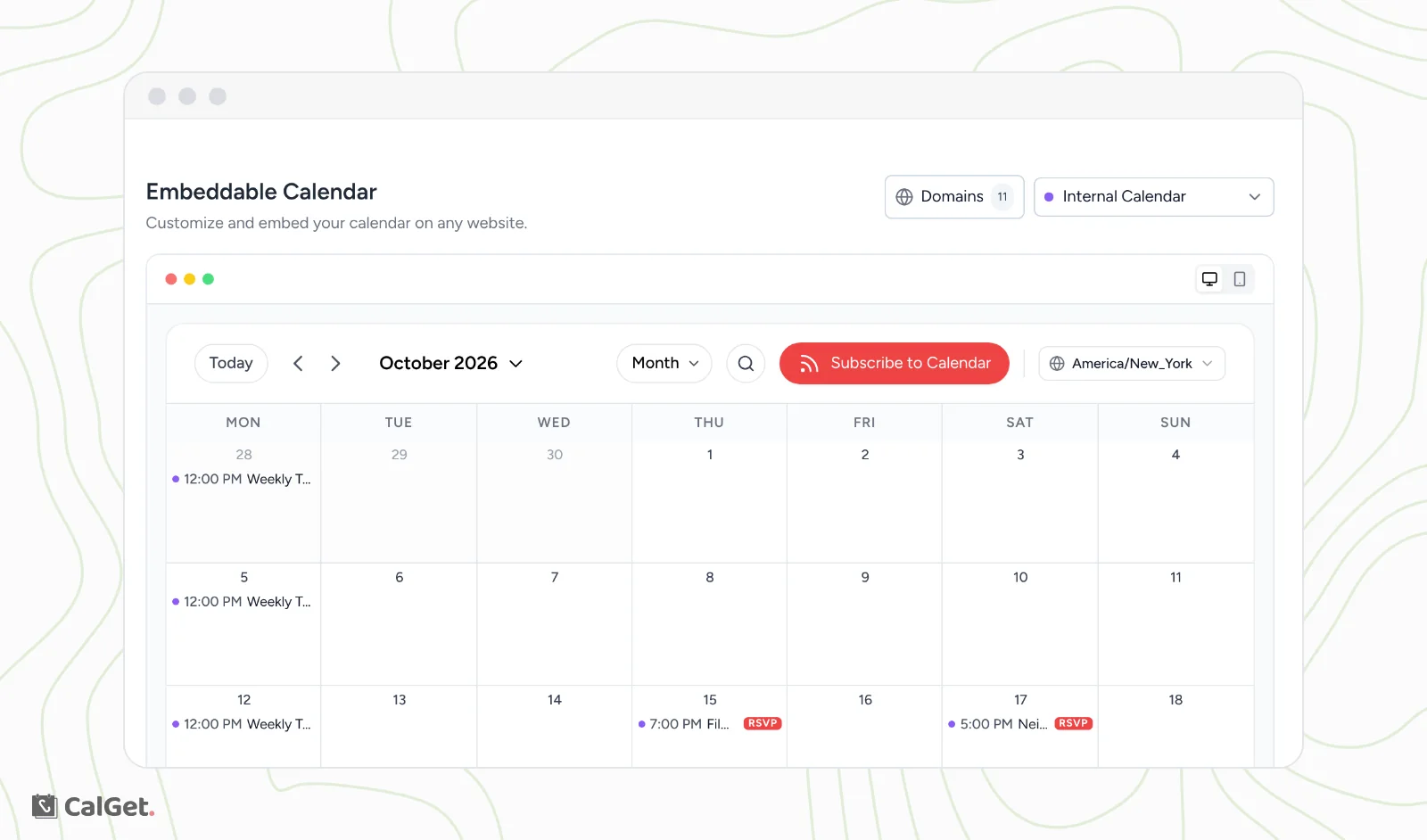Select day 9 in the calendar

(865, 578)
